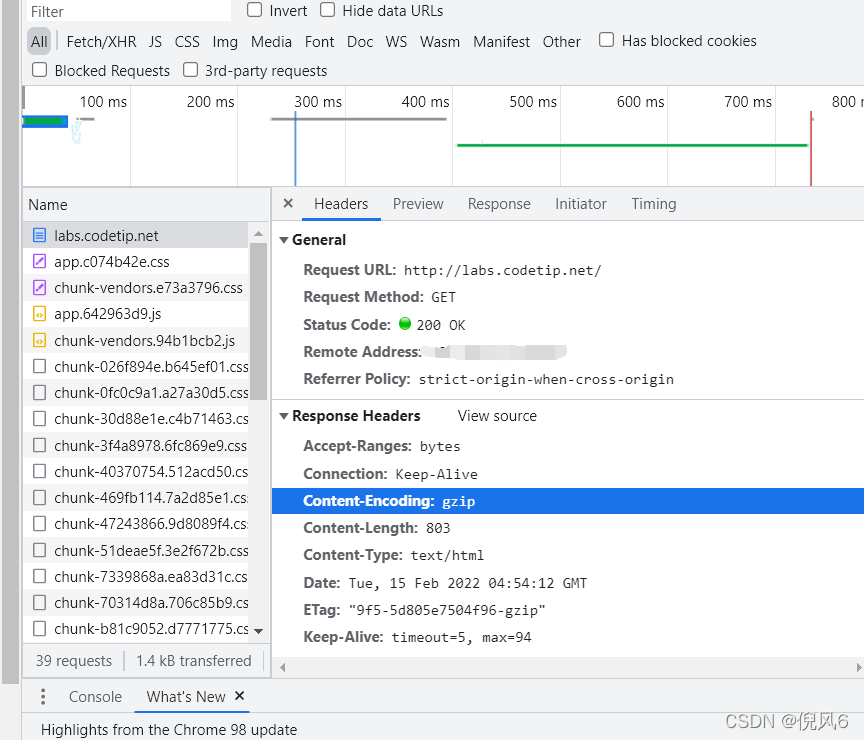Filter by Fetch/XHR requests
Viewport: 864px width, 740px height.
(101, 41)
